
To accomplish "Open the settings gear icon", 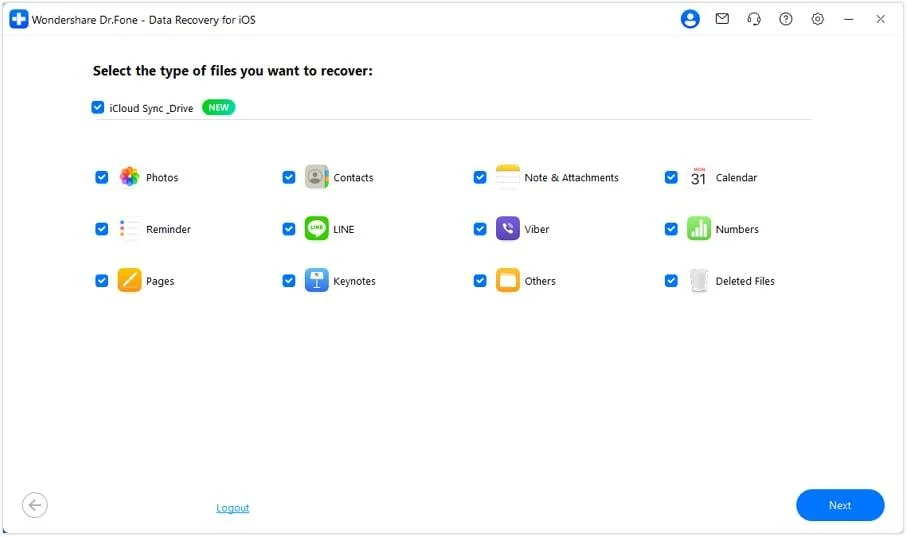I will tap(817, 19).
